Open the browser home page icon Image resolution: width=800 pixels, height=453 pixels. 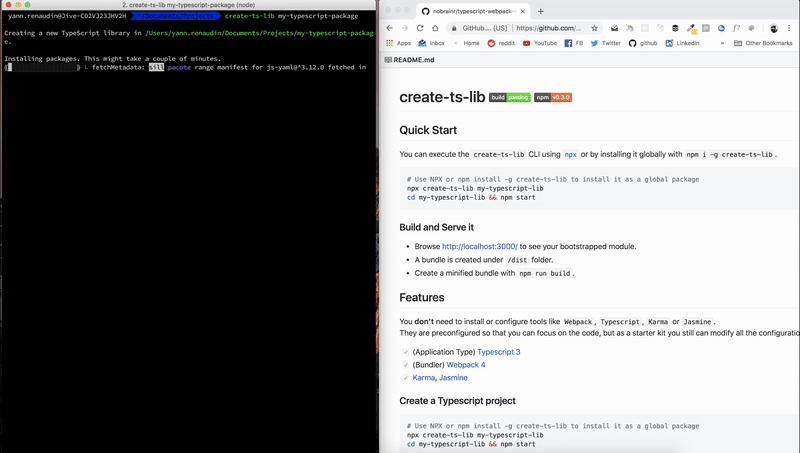[x=435, y=28]
